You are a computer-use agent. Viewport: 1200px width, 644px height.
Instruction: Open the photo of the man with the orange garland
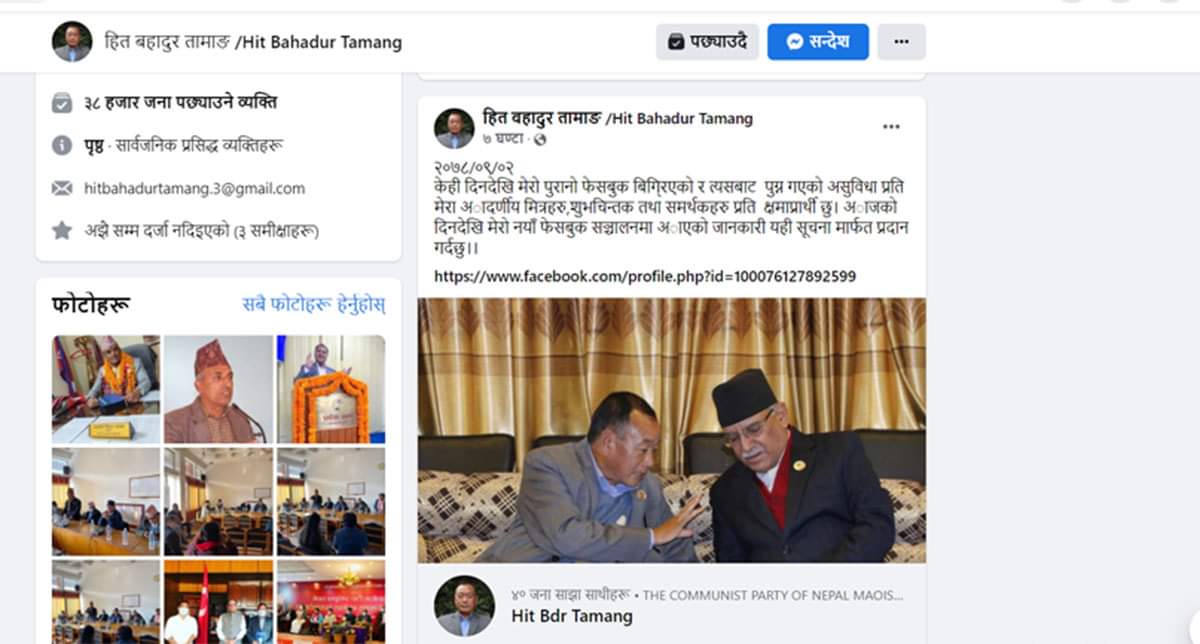coord(106,389)
